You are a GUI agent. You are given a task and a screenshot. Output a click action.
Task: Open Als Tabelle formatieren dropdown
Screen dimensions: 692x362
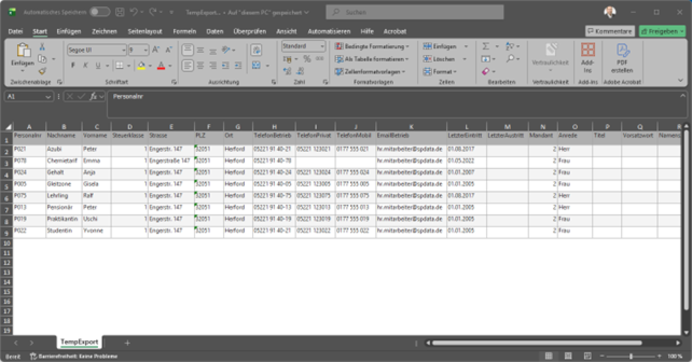(372, 59)
